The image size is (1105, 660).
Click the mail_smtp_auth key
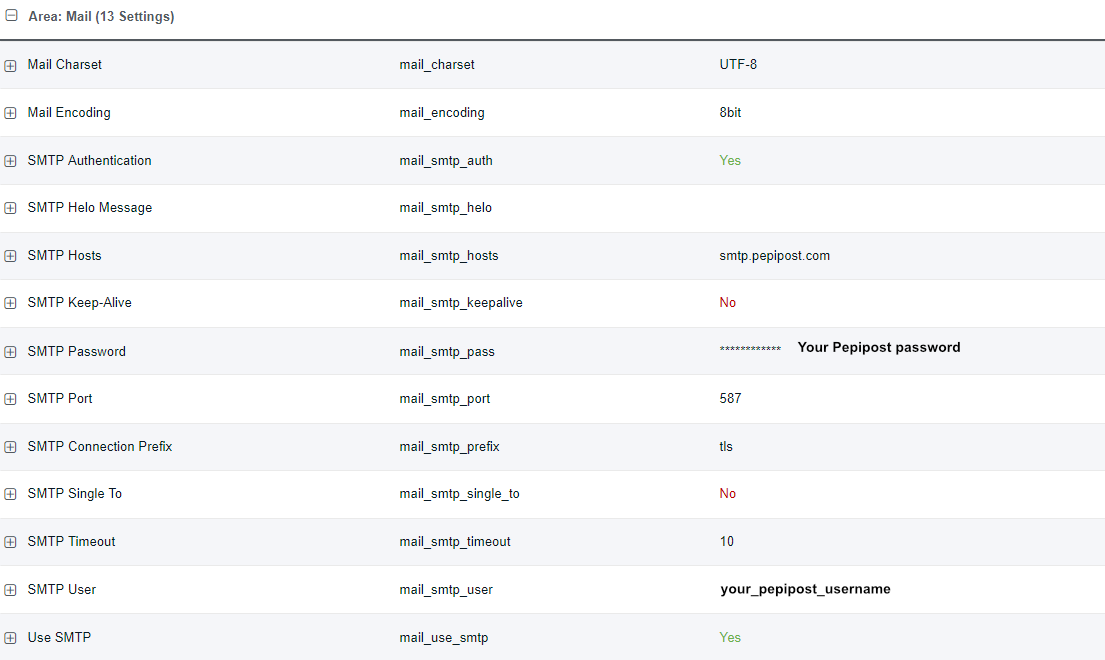tap(446, 161)
